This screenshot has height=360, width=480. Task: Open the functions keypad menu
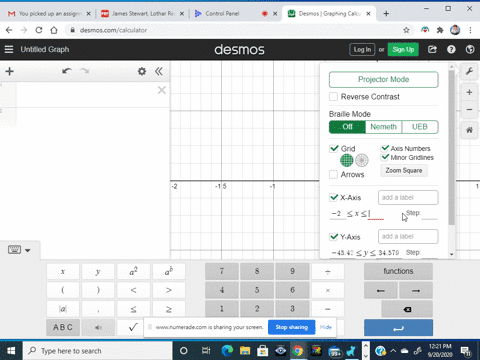point(398,271)
